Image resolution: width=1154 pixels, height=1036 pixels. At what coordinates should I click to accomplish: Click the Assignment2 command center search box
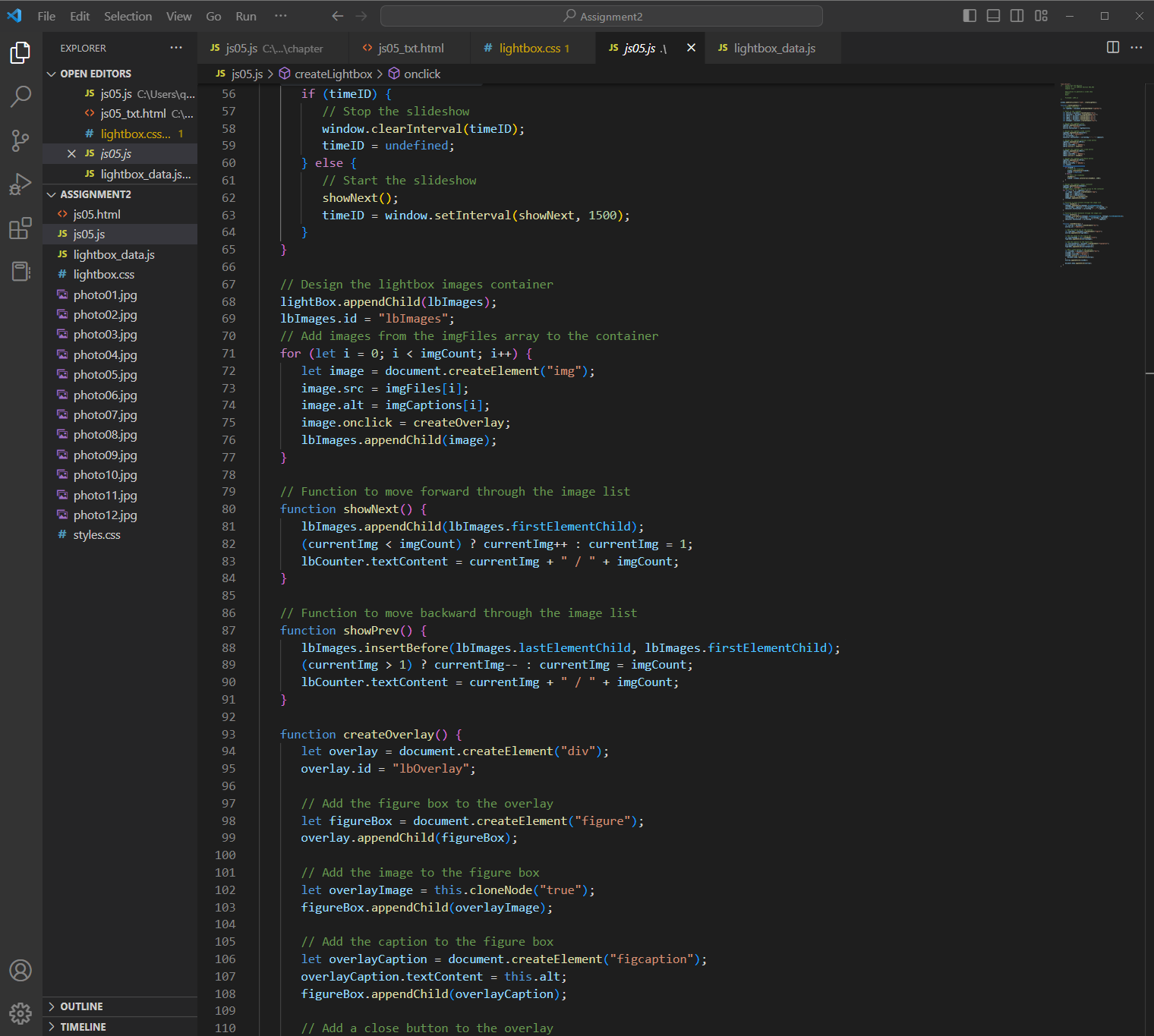(601, 16)
